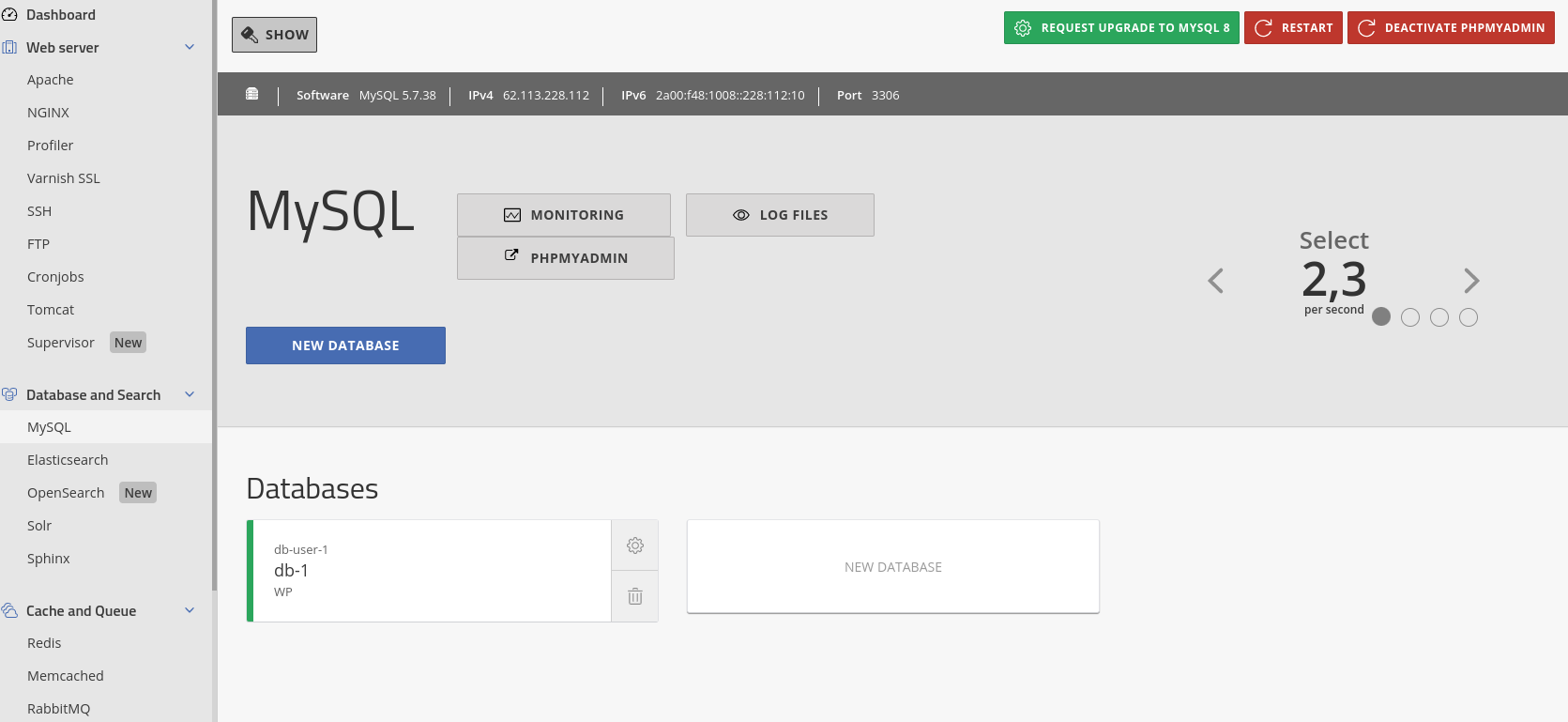Launch PHPMYADMIN
Viewport: 1568px width, 722px height.
[566, 258]
